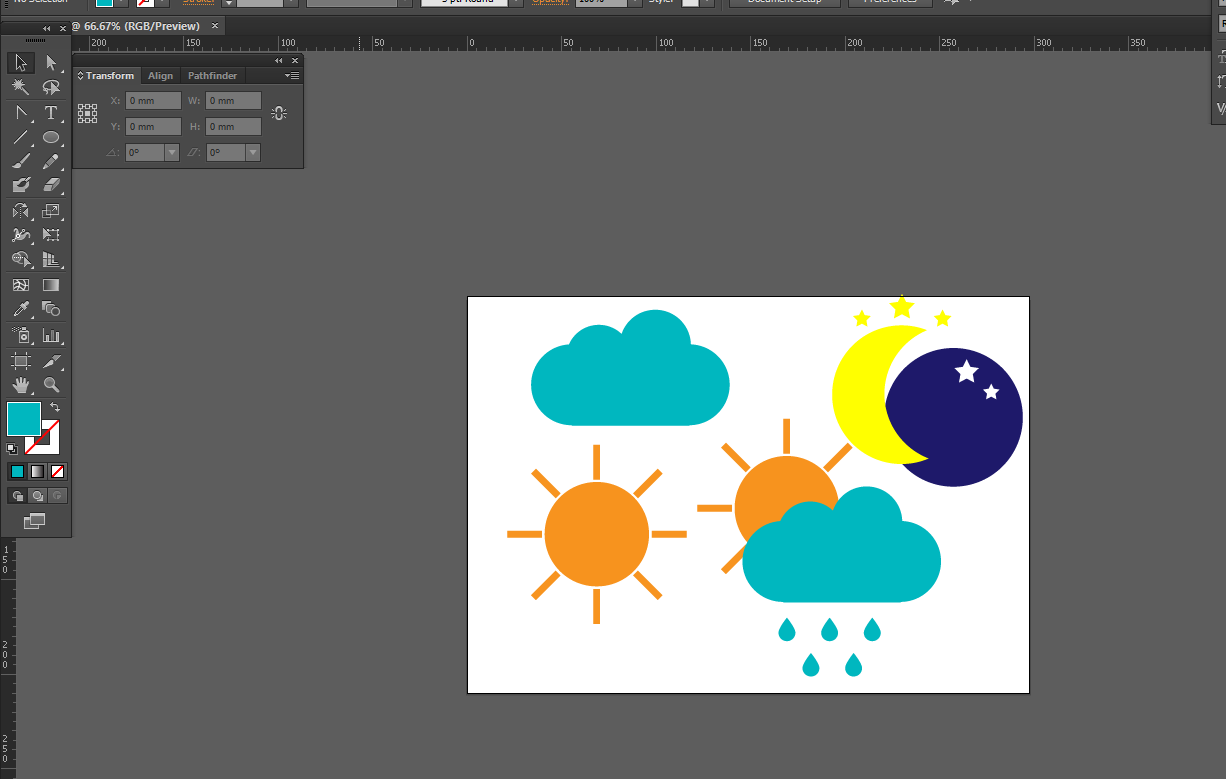Select the Magic Wand tool

coord(21,87)
